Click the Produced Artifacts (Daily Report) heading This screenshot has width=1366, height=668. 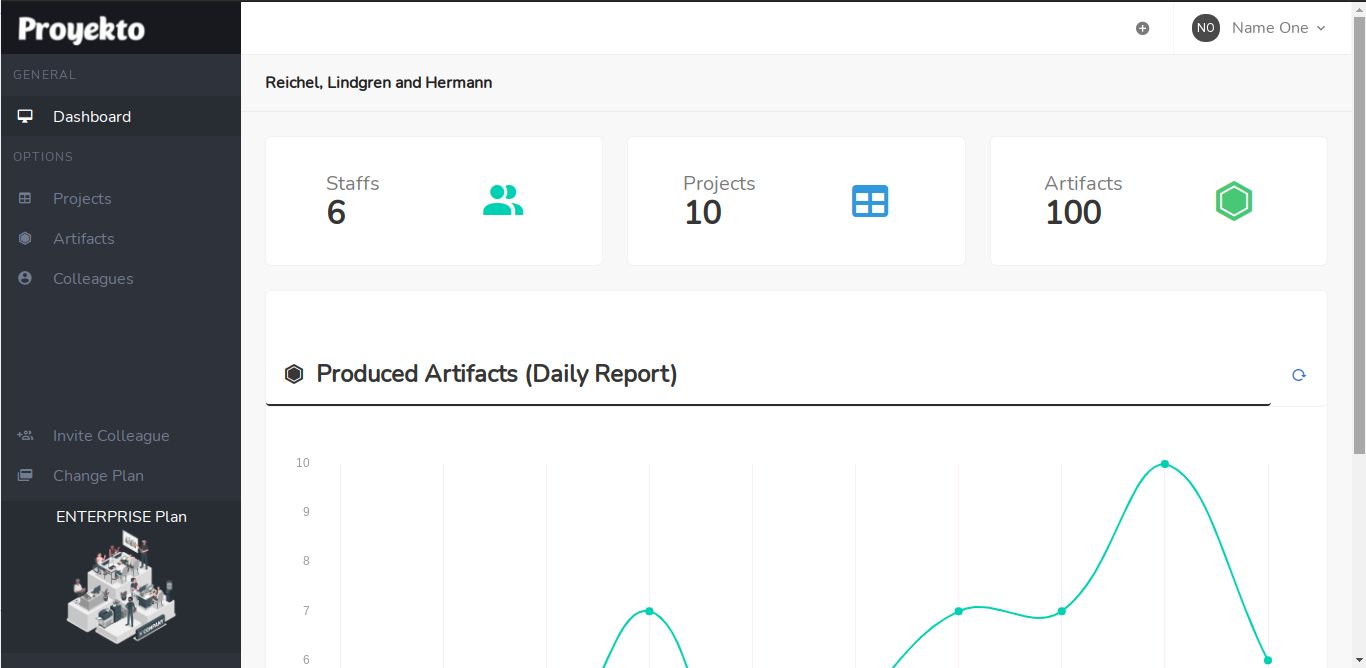497,374
